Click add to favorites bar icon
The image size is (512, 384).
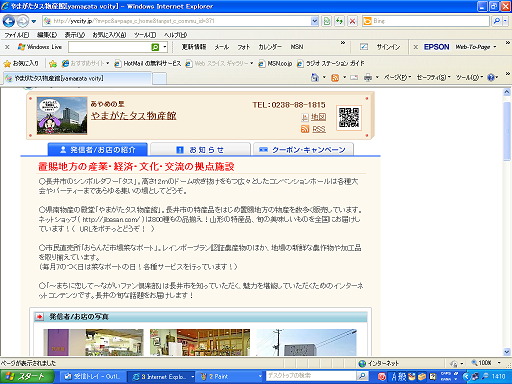point(53,63)
